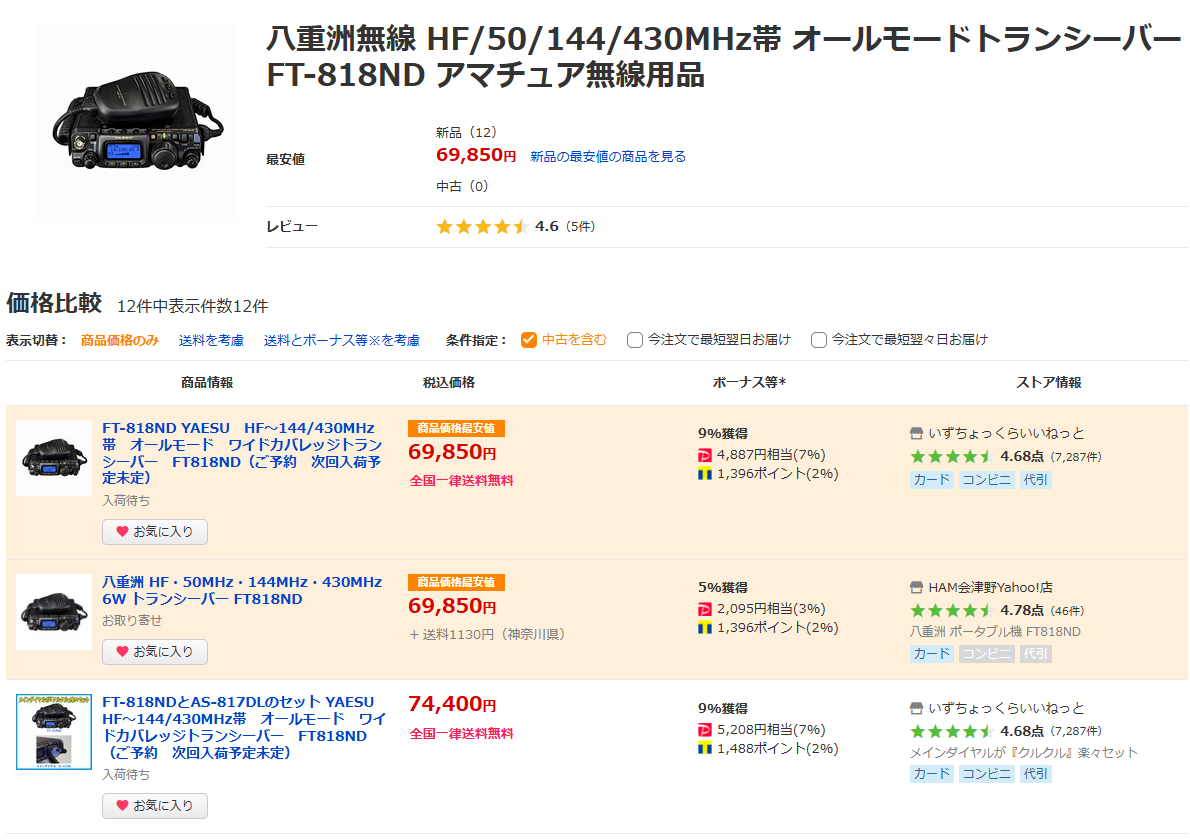
Task: Click PayPay icon next to 2,095円相当
Action: (x=704, y=609)
